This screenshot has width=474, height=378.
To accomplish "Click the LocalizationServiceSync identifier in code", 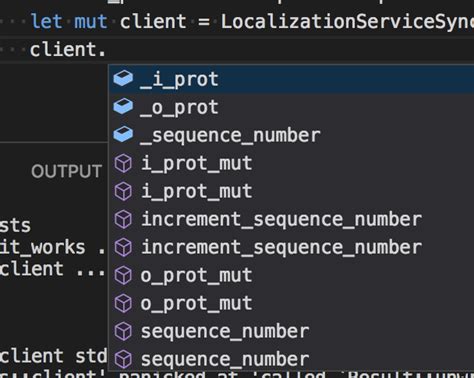I will pyautogui.click(x=347, y=22).
